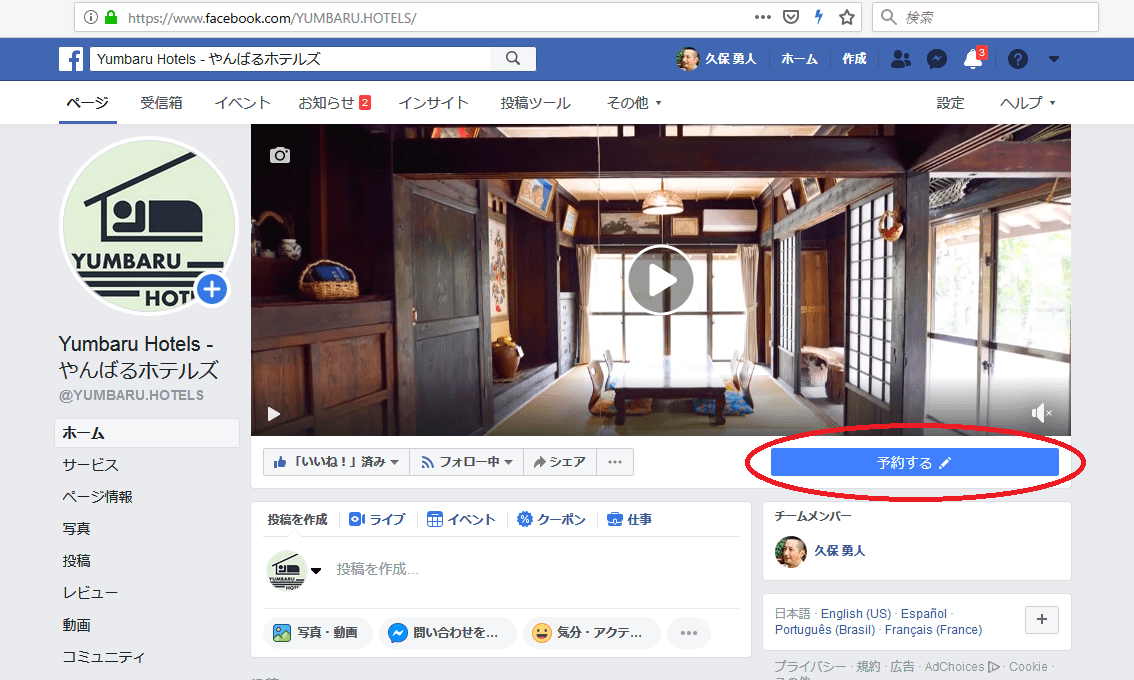The width and height of the screenshot is (1134, 680).
Task: Open the 受信箱 tab
Action: 161,103
